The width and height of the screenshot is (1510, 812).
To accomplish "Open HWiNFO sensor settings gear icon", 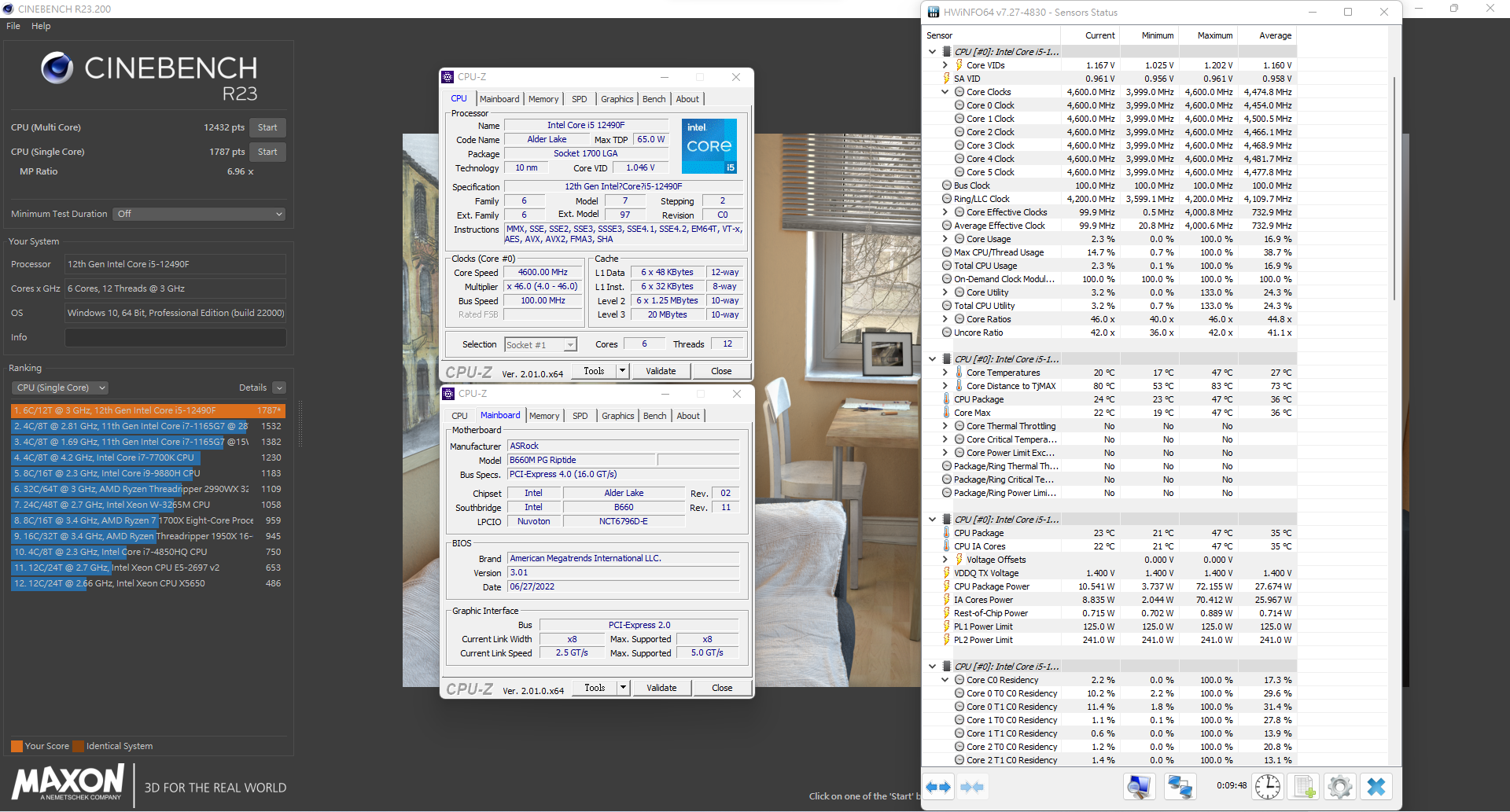I will coord(1339,787).
